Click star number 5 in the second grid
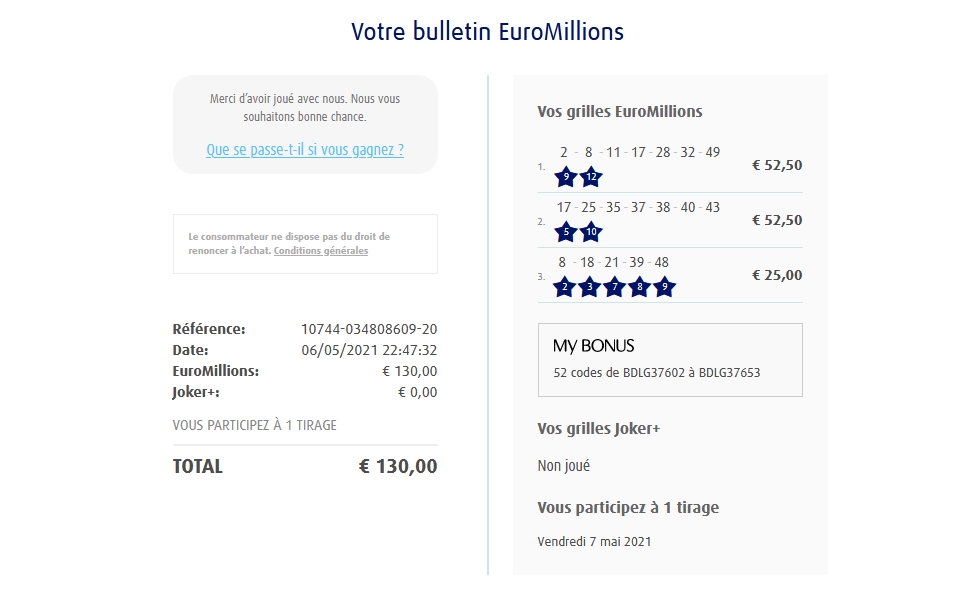 (566, 232)
